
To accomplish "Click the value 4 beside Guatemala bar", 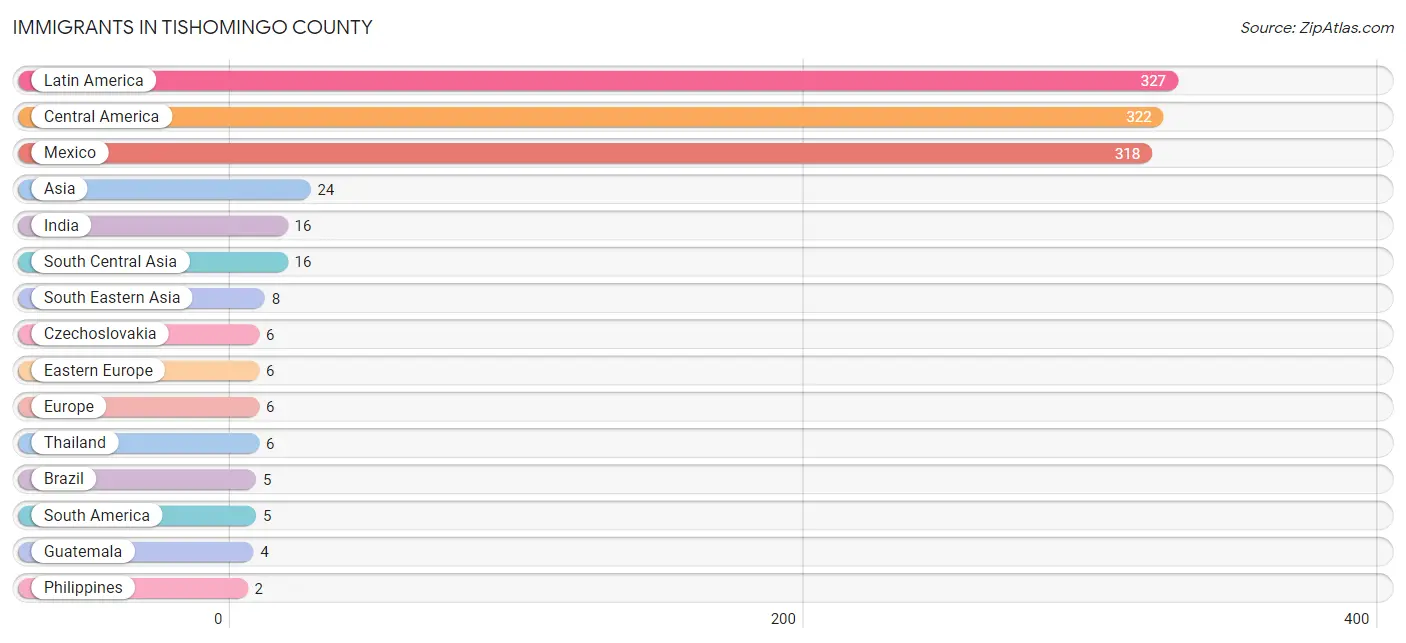I will (264, 552).
